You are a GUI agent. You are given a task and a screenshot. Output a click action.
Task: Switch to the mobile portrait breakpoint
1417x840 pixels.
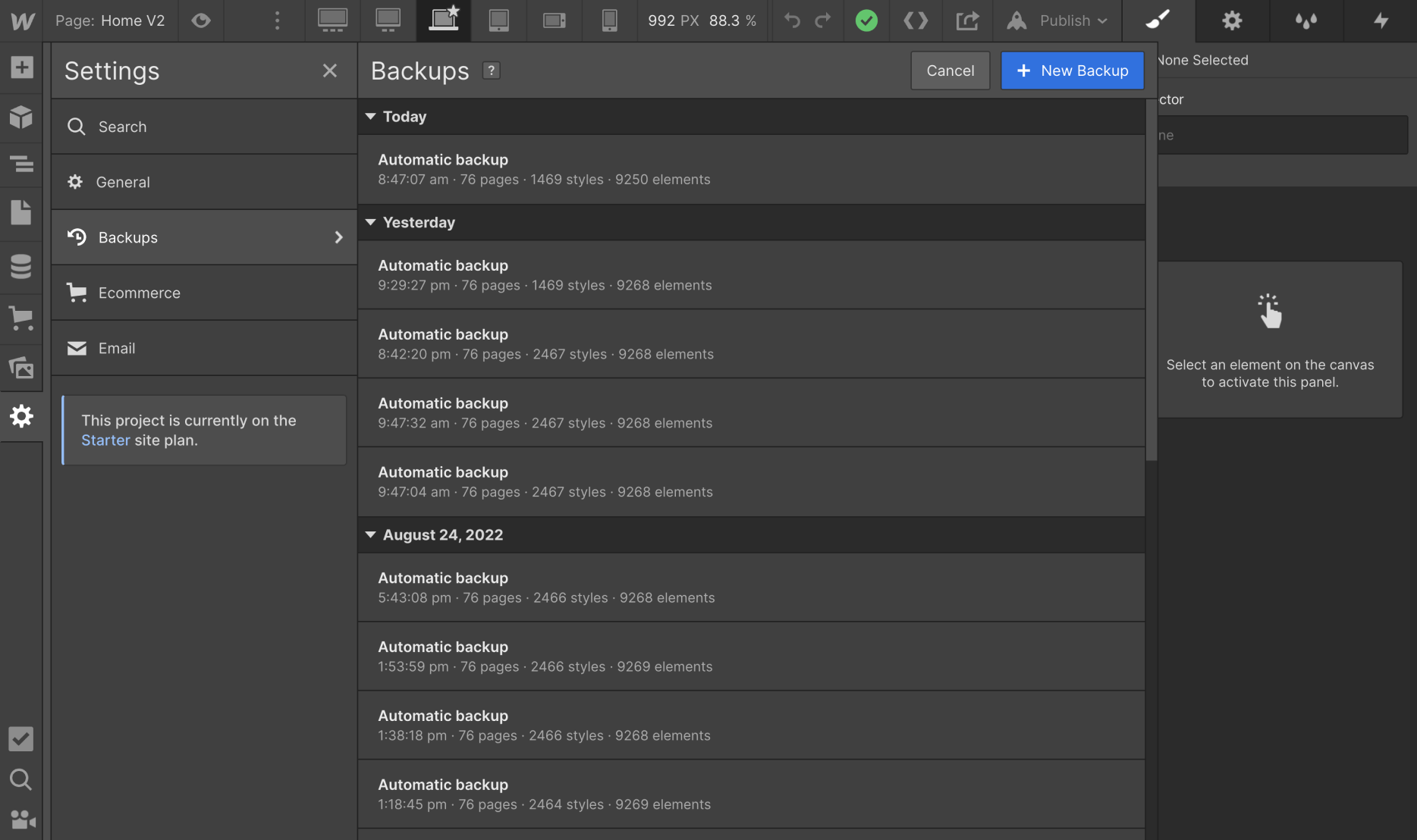[609, 20]
